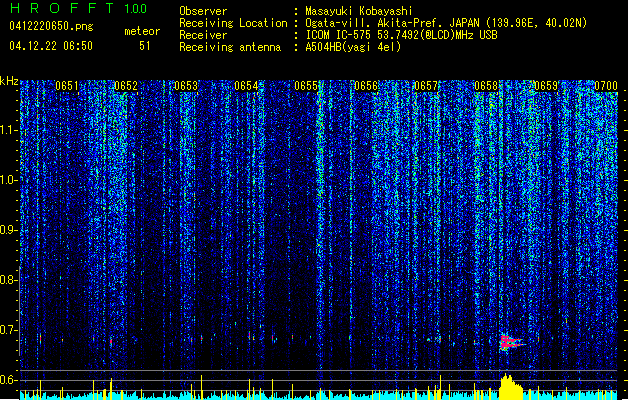
Task: Click the HROFFT 1.0.0 title text
Action: [x=79, y=8]
